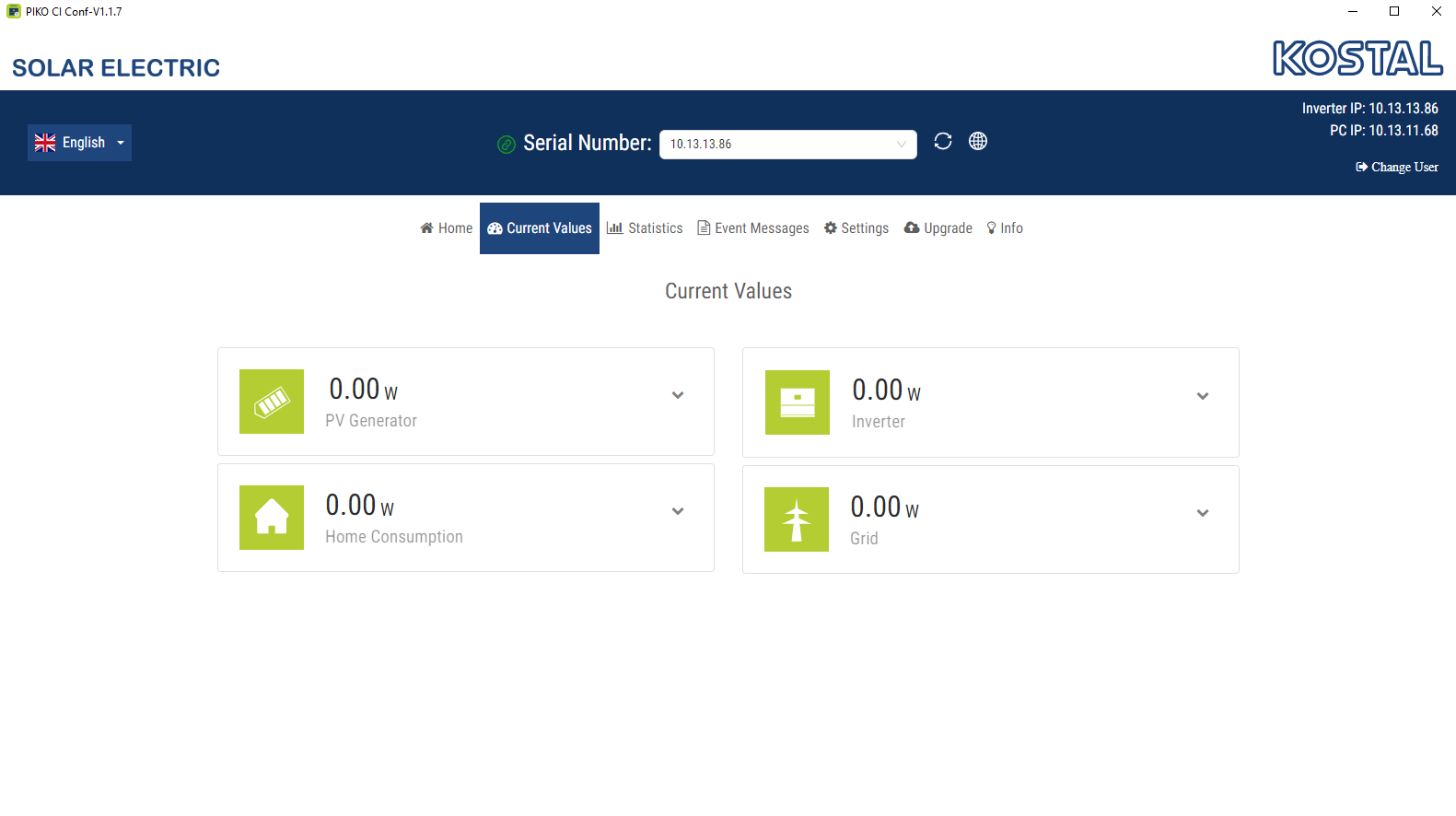Open the Upgrade tab
1456x816 pixels.
point(938,228)
